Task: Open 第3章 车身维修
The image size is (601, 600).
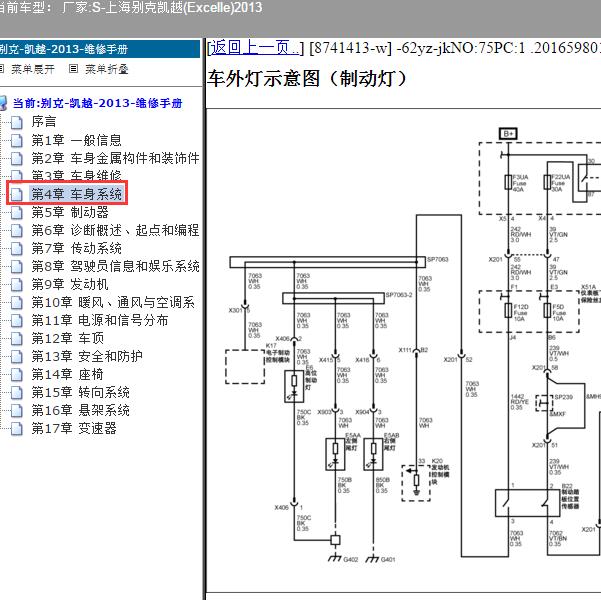Action: (x=76, y=175)
